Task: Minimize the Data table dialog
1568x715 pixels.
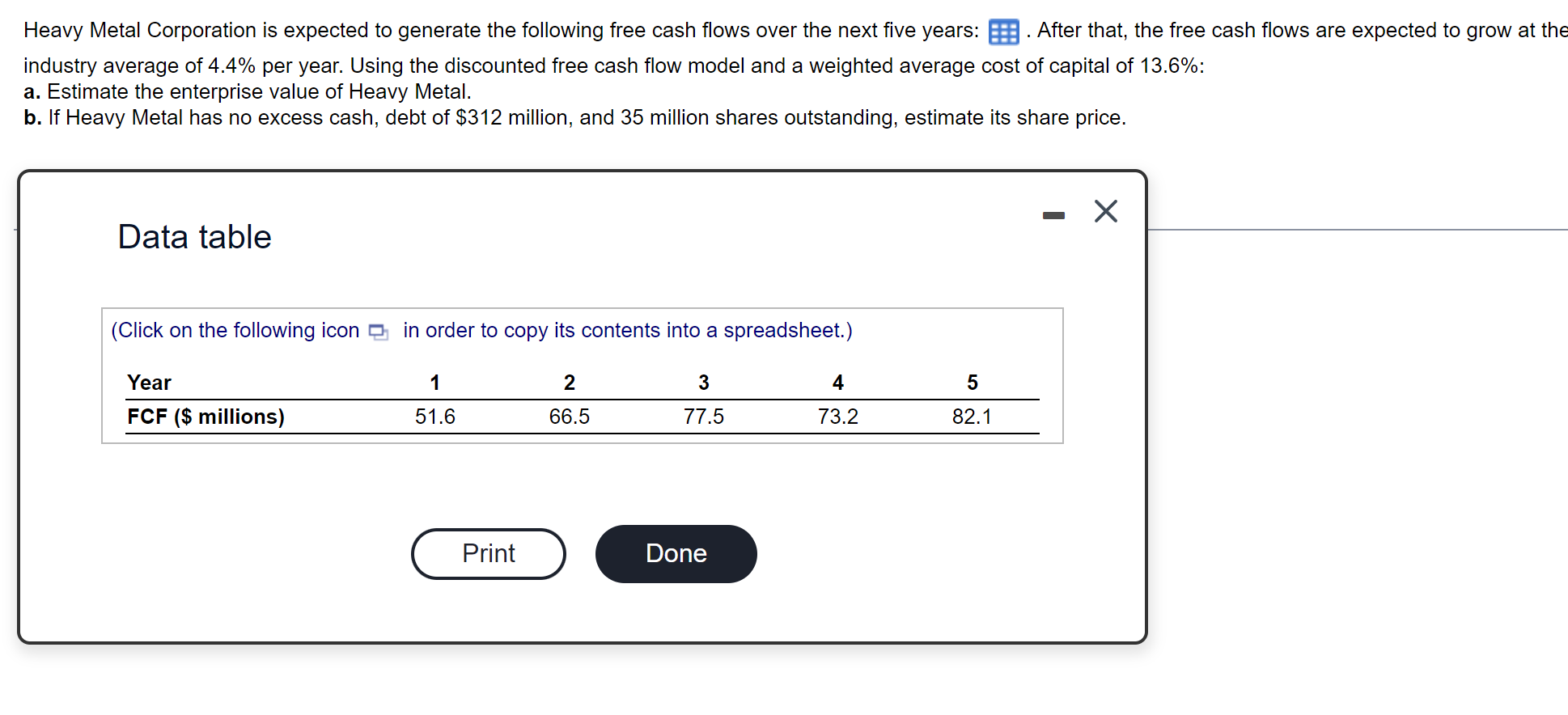Action: point(1053,215)
